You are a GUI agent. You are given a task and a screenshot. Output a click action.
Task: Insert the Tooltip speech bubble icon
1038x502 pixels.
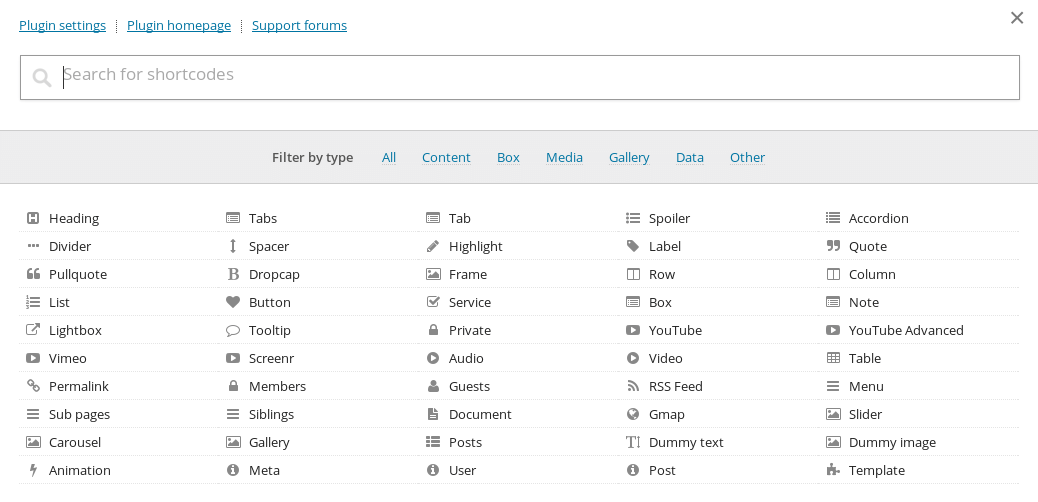pos(232,330)
